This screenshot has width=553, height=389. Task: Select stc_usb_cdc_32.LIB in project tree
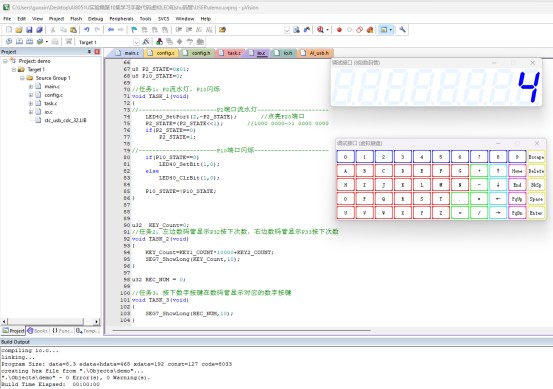click(65, 120)
